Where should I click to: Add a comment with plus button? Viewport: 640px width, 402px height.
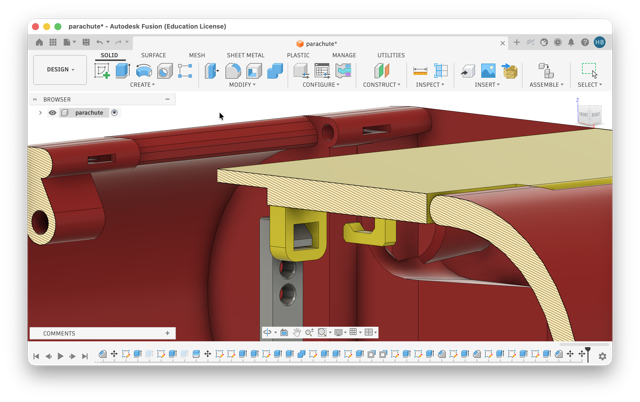[167, 333]
